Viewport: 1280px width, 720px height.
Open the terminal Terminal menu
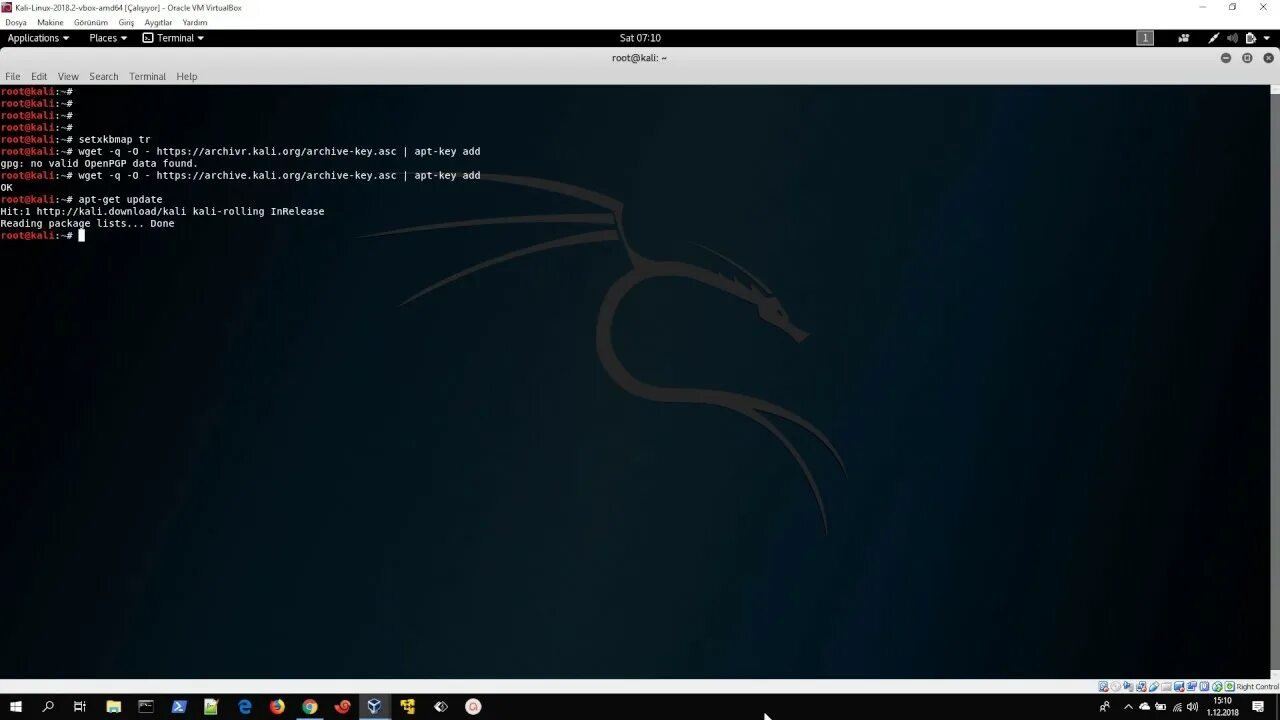click(147, 76)
